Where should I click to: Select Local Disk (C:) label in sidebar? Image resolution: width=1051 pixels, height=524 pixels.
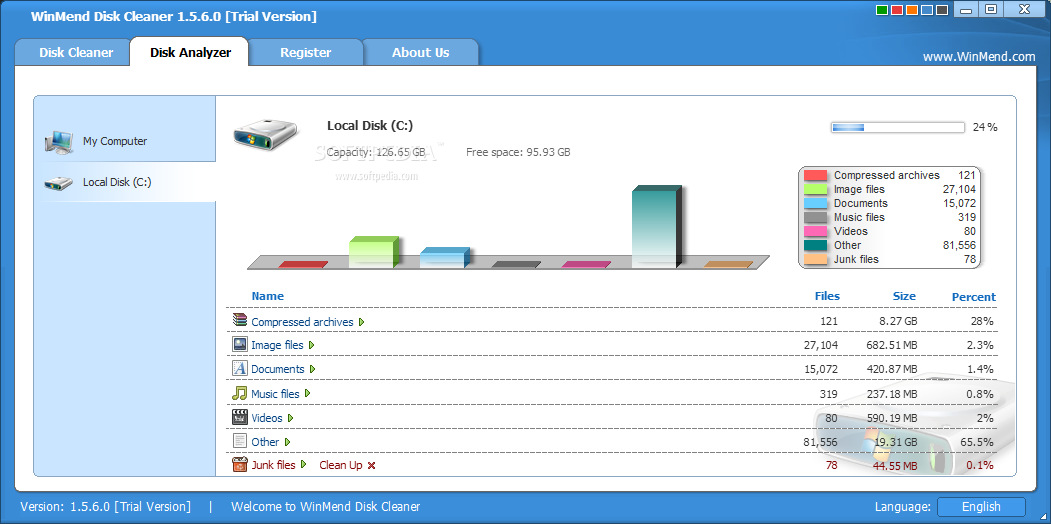117,182
